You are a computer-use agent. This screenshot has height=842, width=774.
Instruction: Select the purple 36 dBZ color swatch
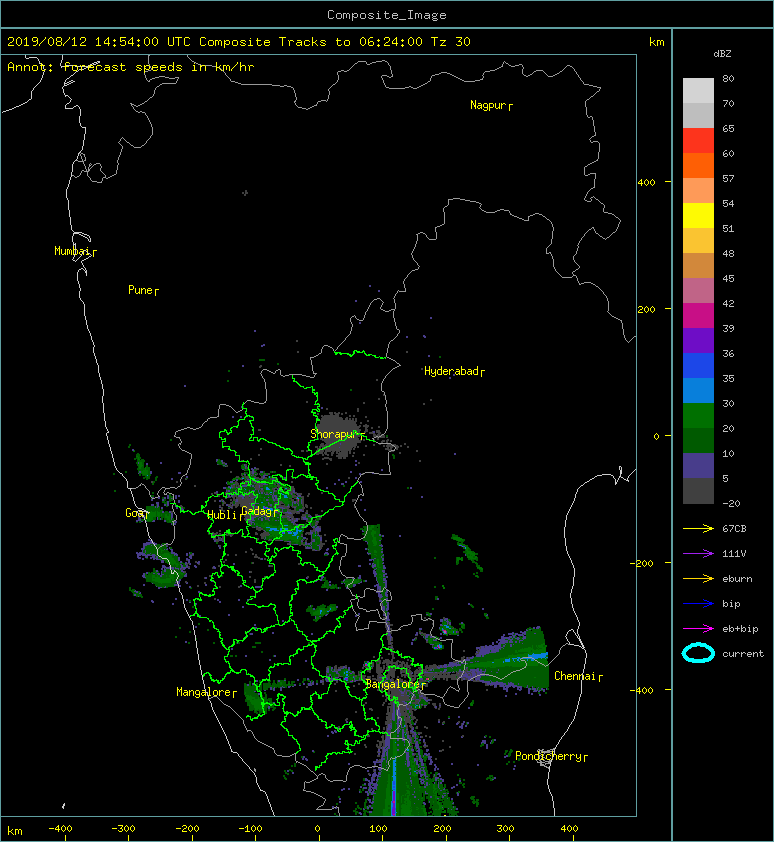tap(698, 340)
